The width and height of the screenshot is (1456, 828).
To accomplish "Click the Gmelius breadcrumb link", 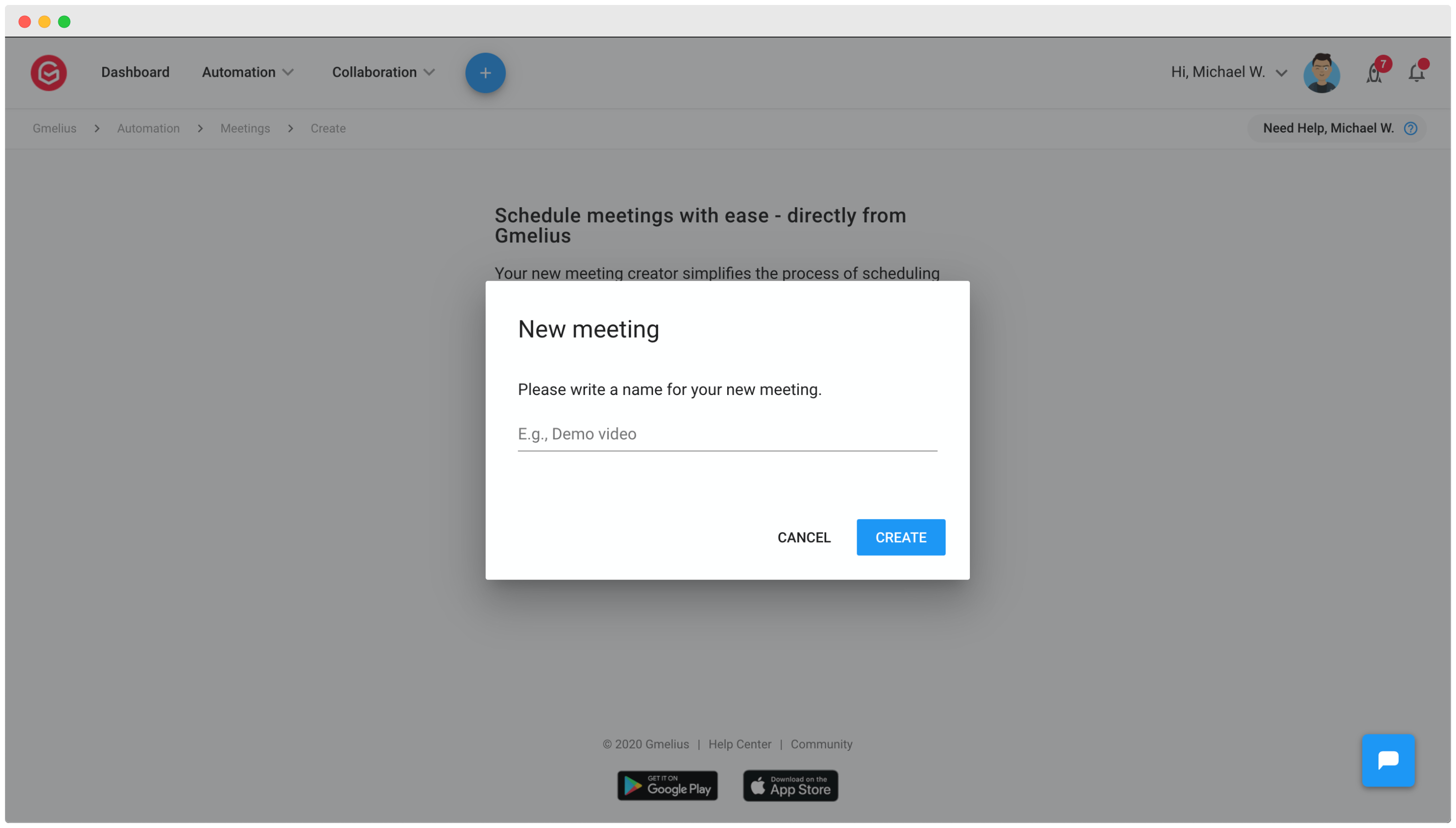I will click(x=54, y=129).
